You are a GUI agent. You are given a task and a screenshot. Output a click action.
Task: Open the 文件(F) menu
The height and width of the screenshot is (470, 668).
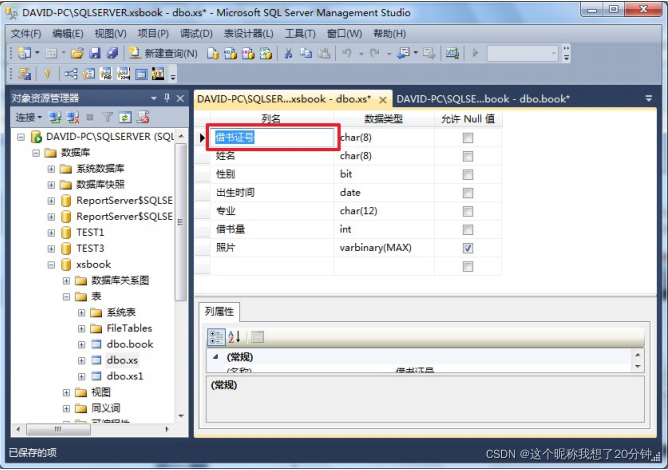pyautogui.click(x=26, y=34)
